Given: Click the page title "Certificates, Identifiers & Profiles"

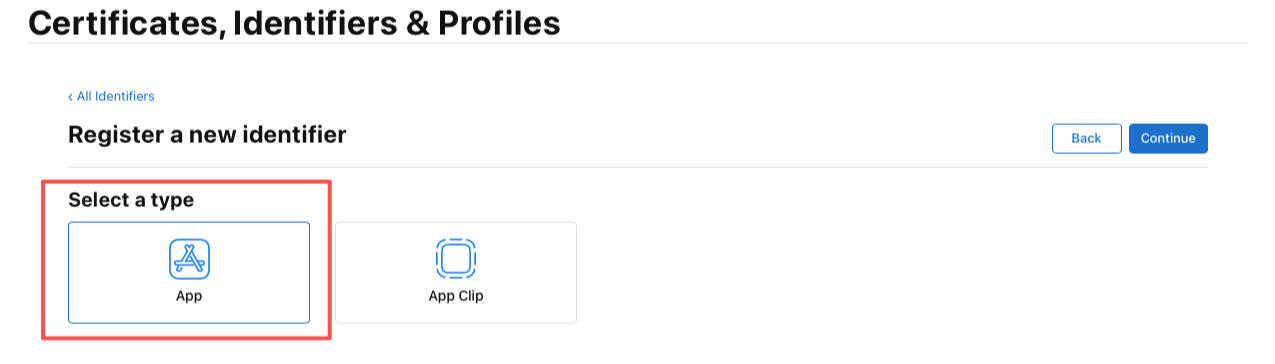Looking at the screenshot, I should [x=294, y=22].
